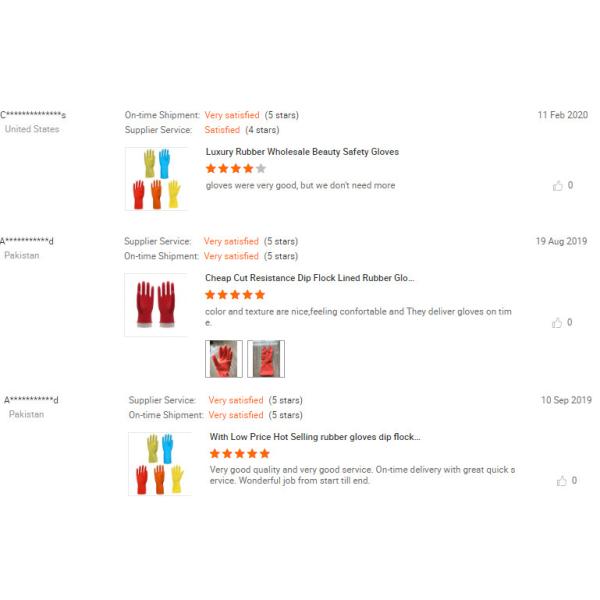Click the Pakistan reviewer name dated 10 Sep 2019
This screenshot has width=600, height=600.
point(31,400)
